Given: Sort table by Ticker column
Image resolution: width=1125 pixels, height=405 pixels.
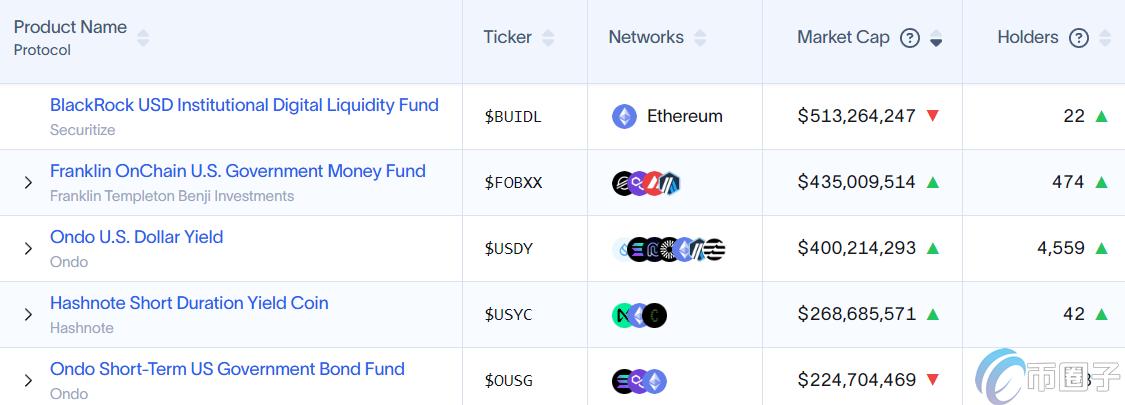Looking at the screenshot, I should 548,38.
